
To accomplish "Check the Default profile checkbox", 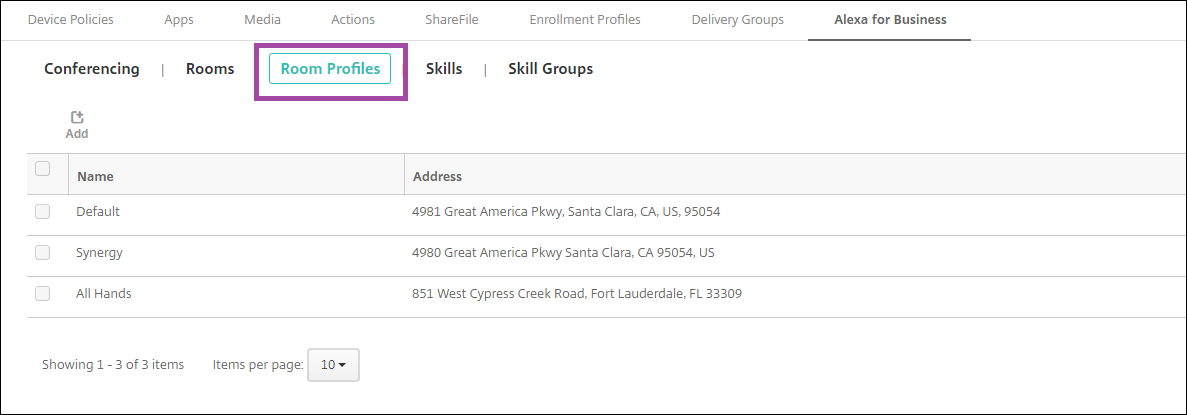I will coord(43,212).
